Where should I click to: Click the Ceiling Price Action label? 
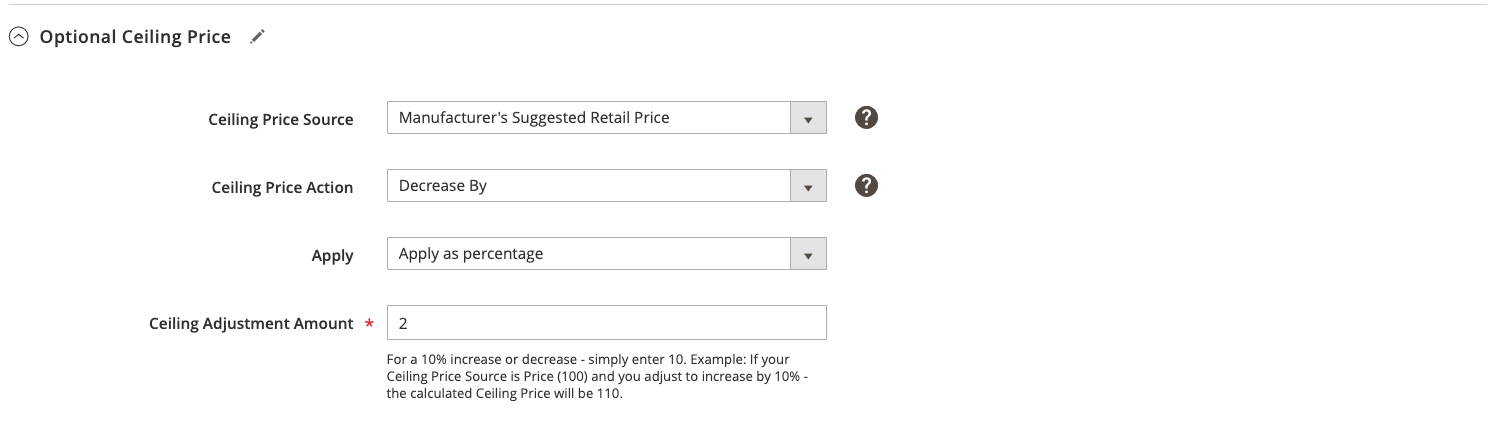point(283,187)
